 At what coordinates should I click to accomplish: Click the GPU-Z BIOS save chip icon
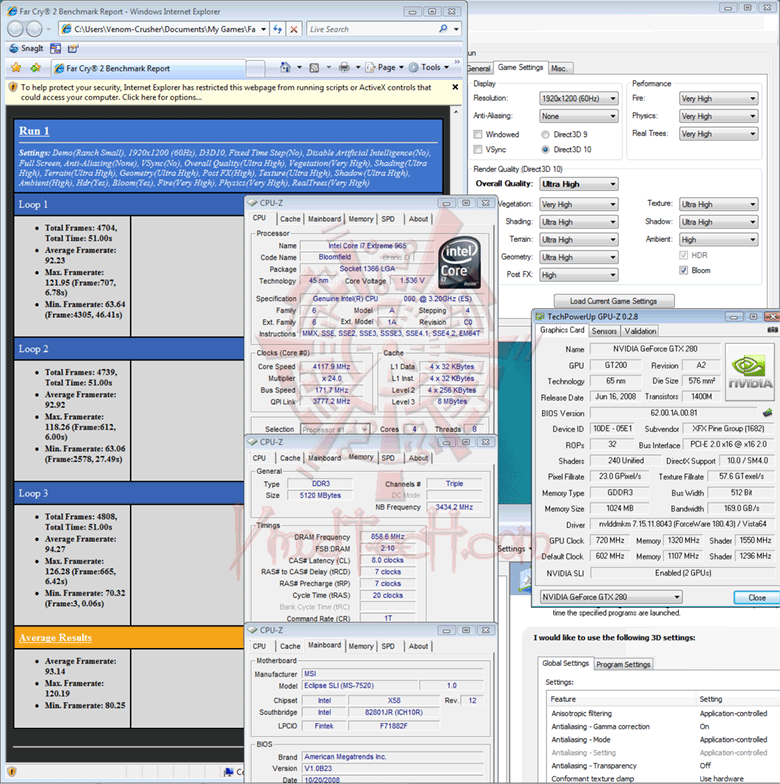pos(768,413)
